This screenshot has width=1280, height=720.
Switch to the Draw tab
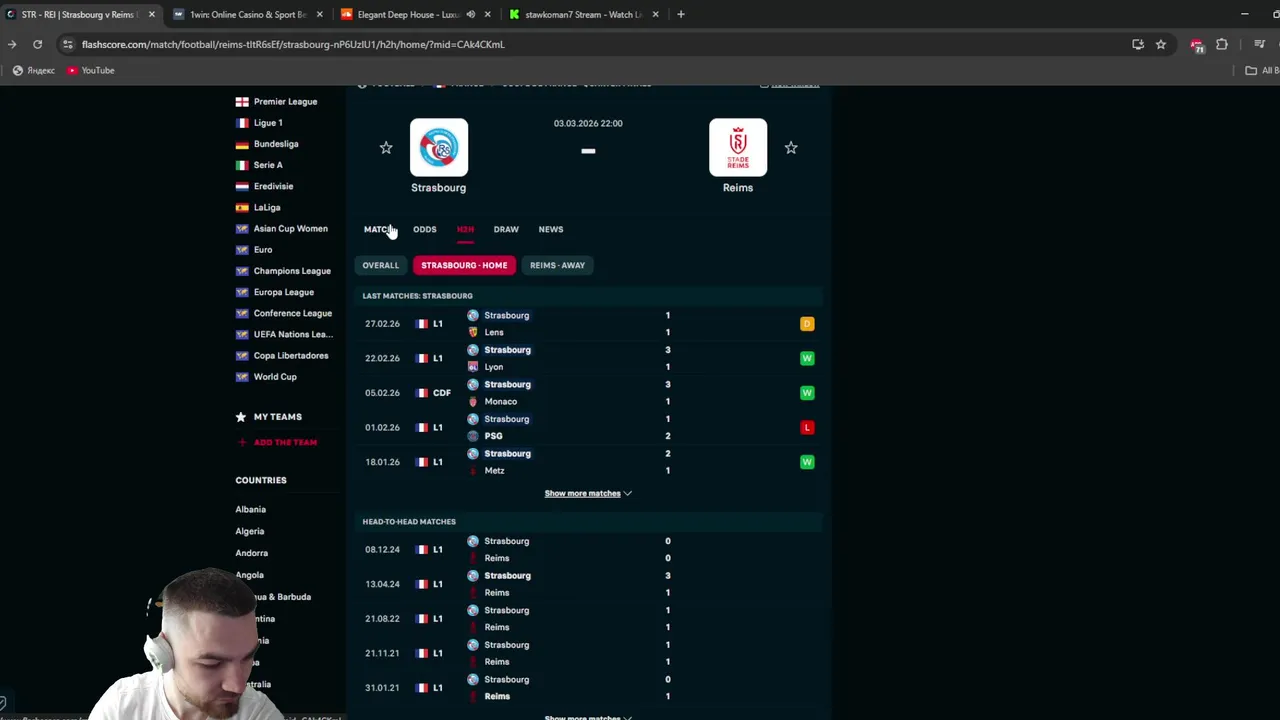[x=506, y=229]
